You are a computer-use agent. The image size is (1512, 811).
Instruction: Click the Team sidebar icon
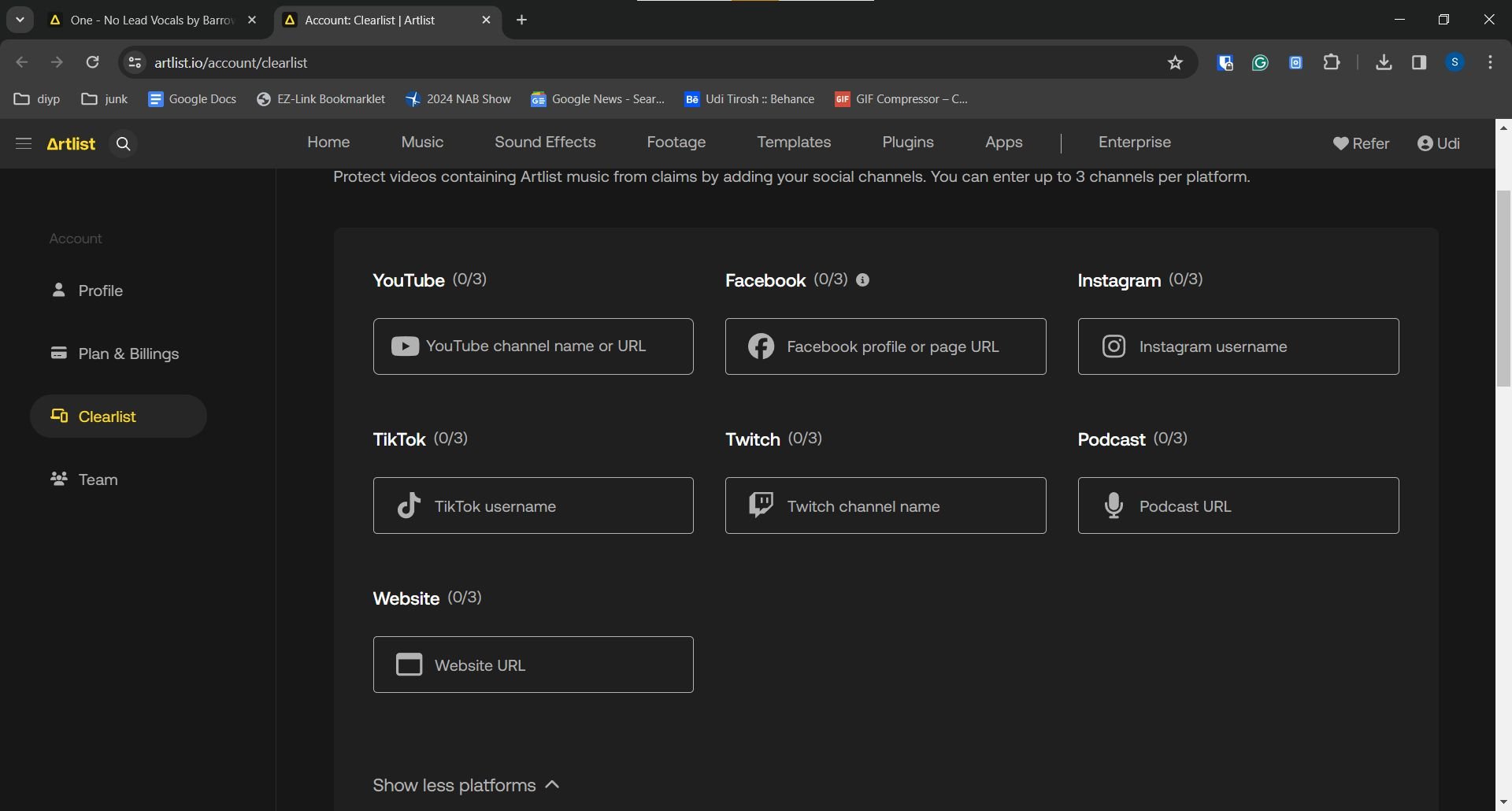pos(59,479)
